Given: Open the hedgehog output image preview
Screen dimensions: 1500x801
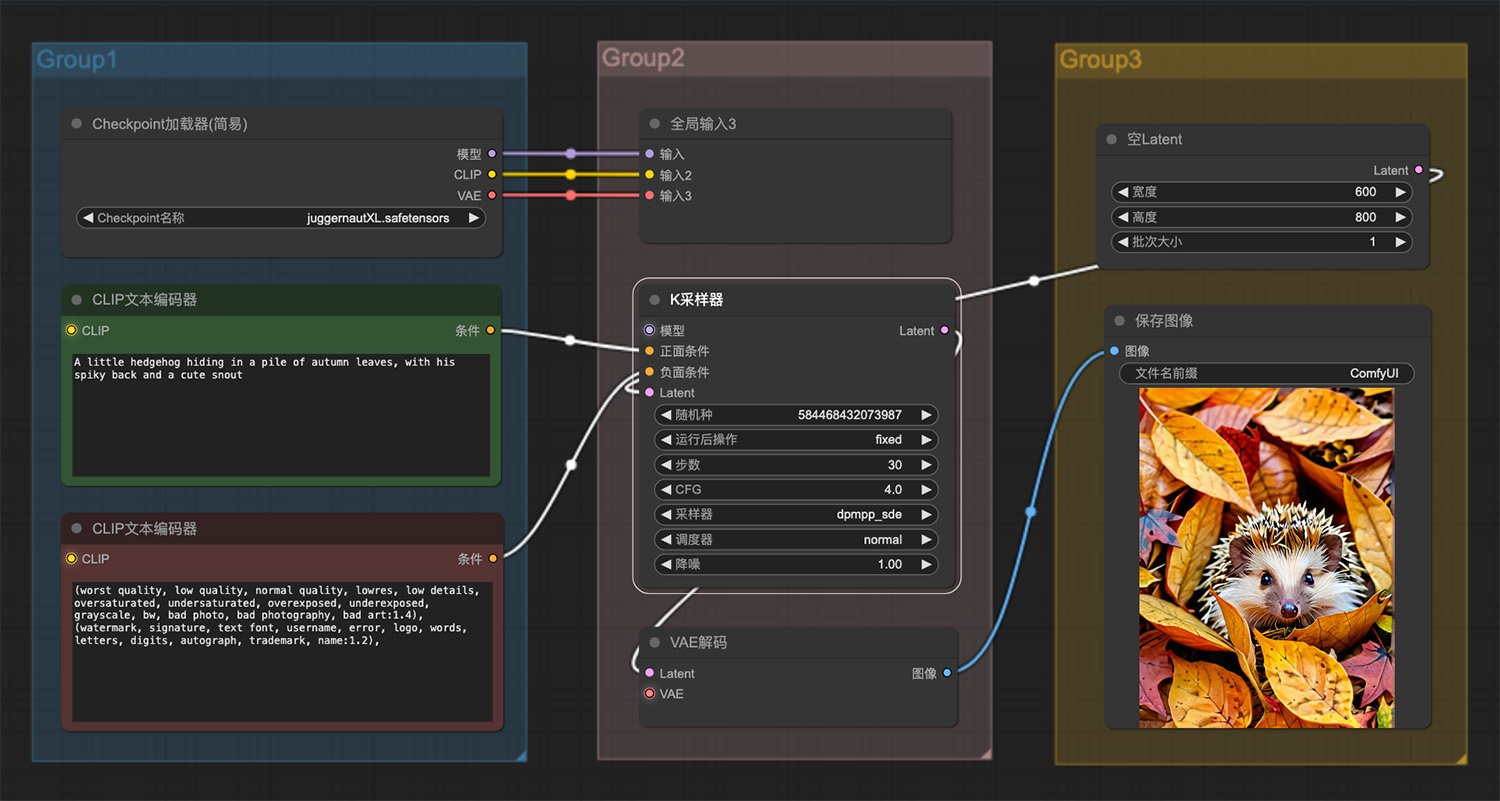Looking at the screenshot, I should [x=1267, y=558].
